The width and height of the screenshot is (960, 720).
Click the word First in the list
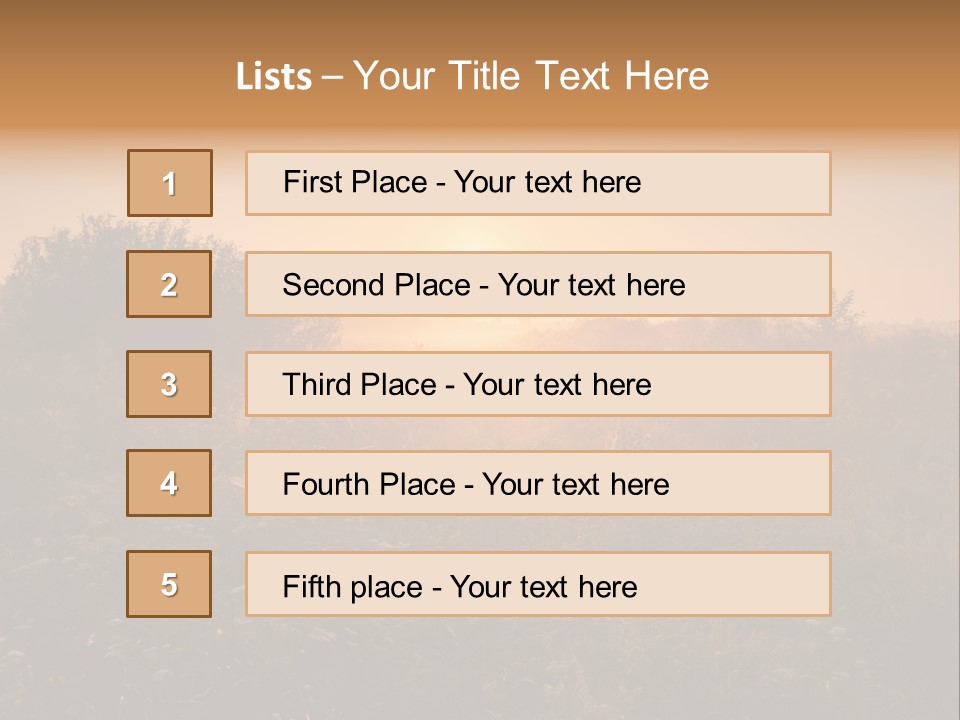click(x=313, y=182)
